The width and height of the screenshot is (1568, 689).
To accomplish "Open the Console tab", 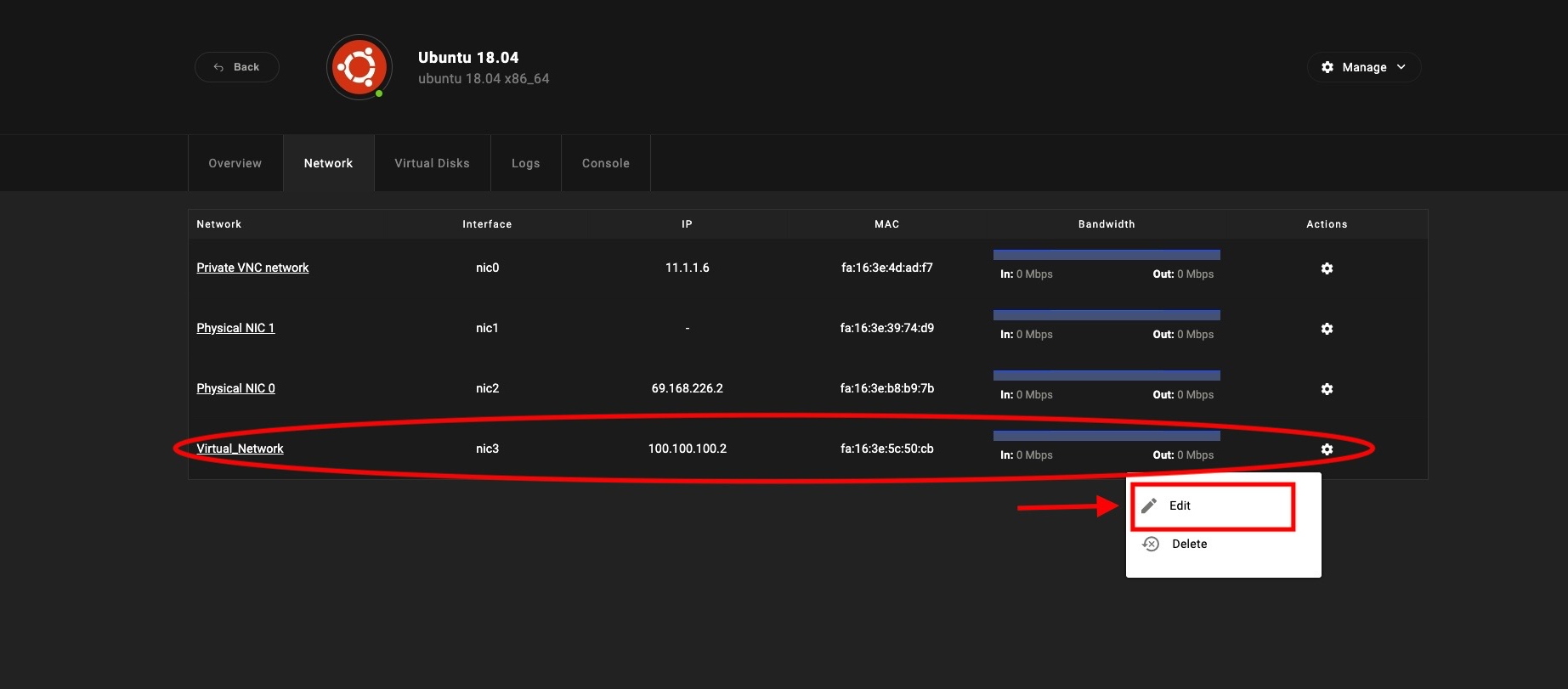I will (x=606, y=163).
